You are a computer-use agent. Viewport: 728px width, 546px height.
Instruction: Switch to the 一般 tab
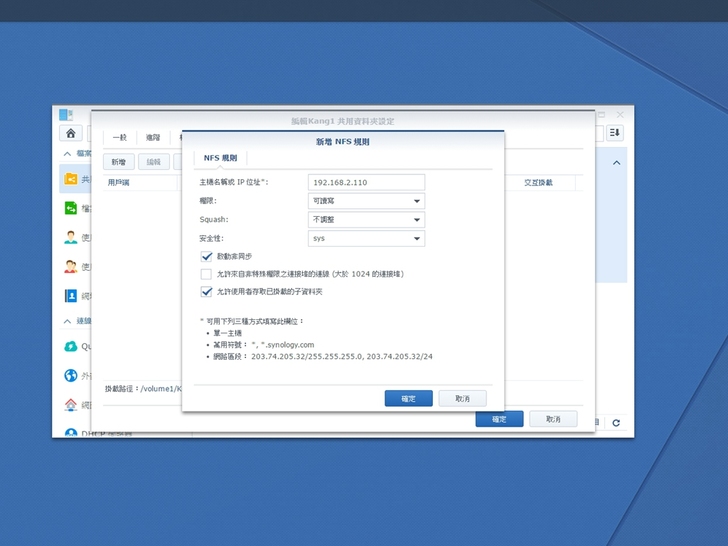point(120,137)
